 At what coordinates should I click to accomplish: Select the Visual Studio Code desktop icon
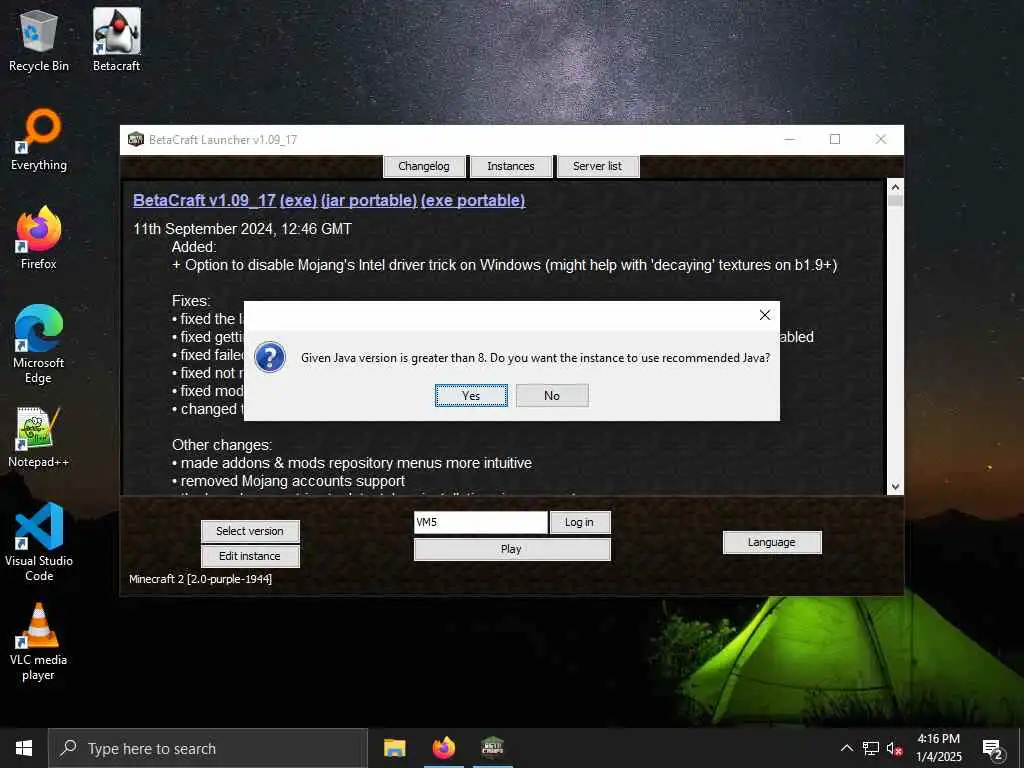39,542
